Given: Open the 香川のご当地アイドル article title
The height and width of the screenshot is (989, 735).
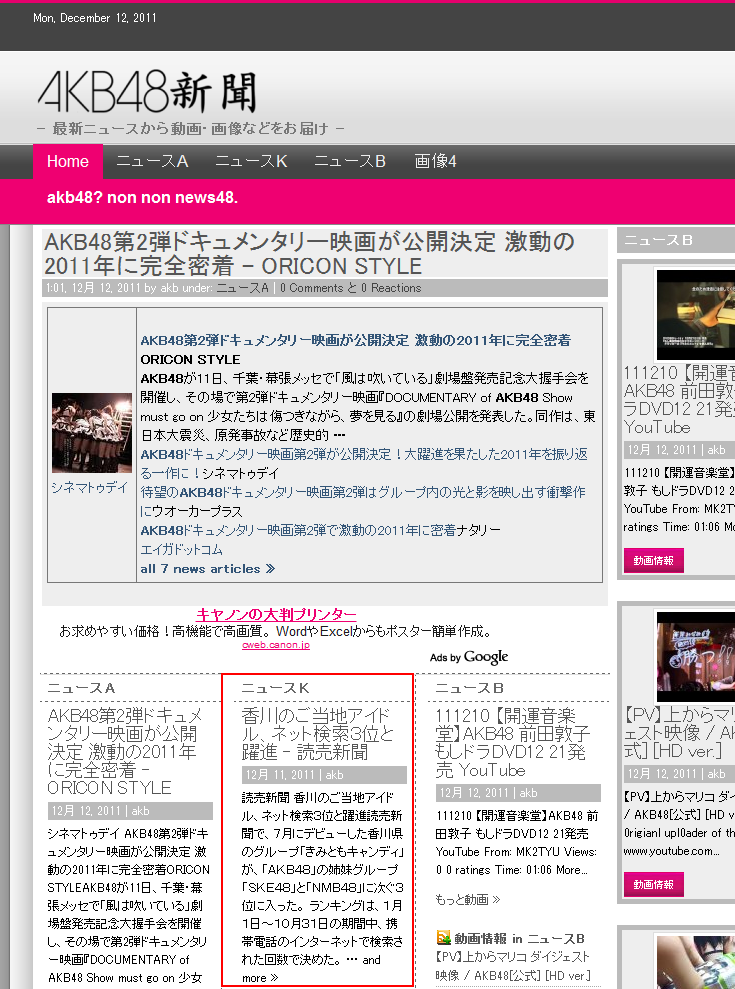Looking at the screenshot, I should coord(318,734).
